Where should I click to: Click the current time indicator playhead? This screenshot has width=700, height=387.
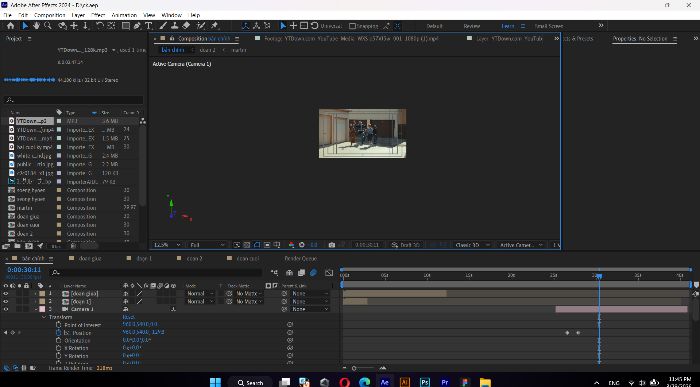coord(599,277)
